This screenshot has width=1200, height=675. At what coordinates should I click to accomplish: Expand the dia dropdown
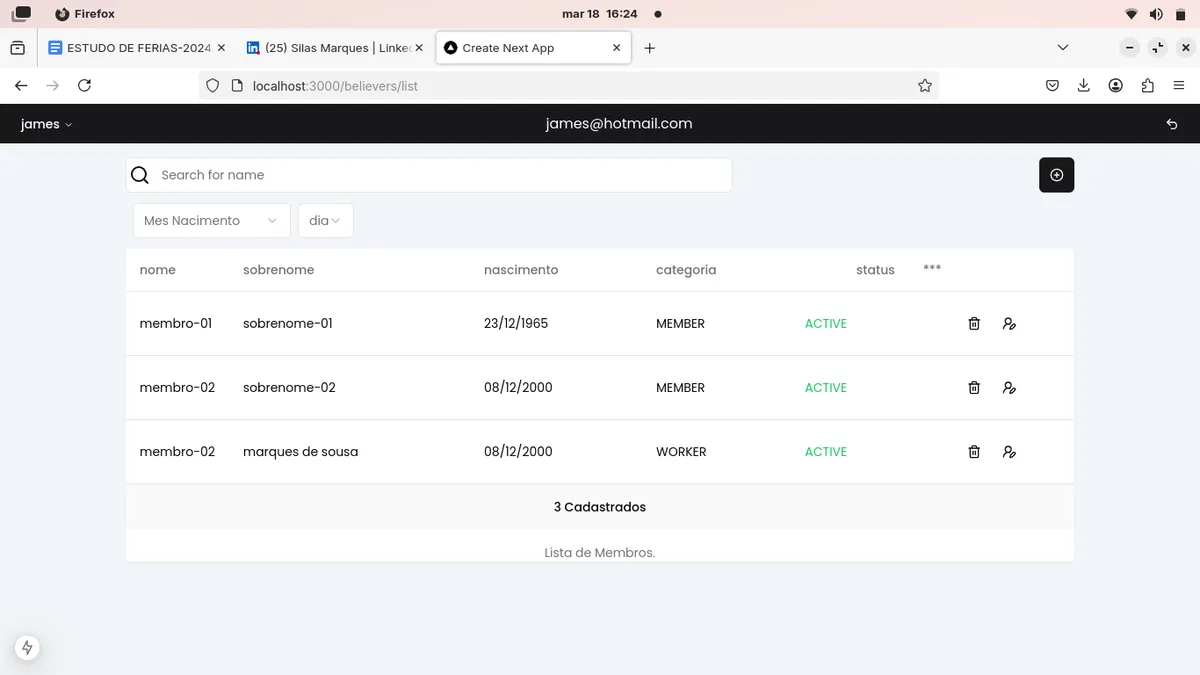[325, 220]
